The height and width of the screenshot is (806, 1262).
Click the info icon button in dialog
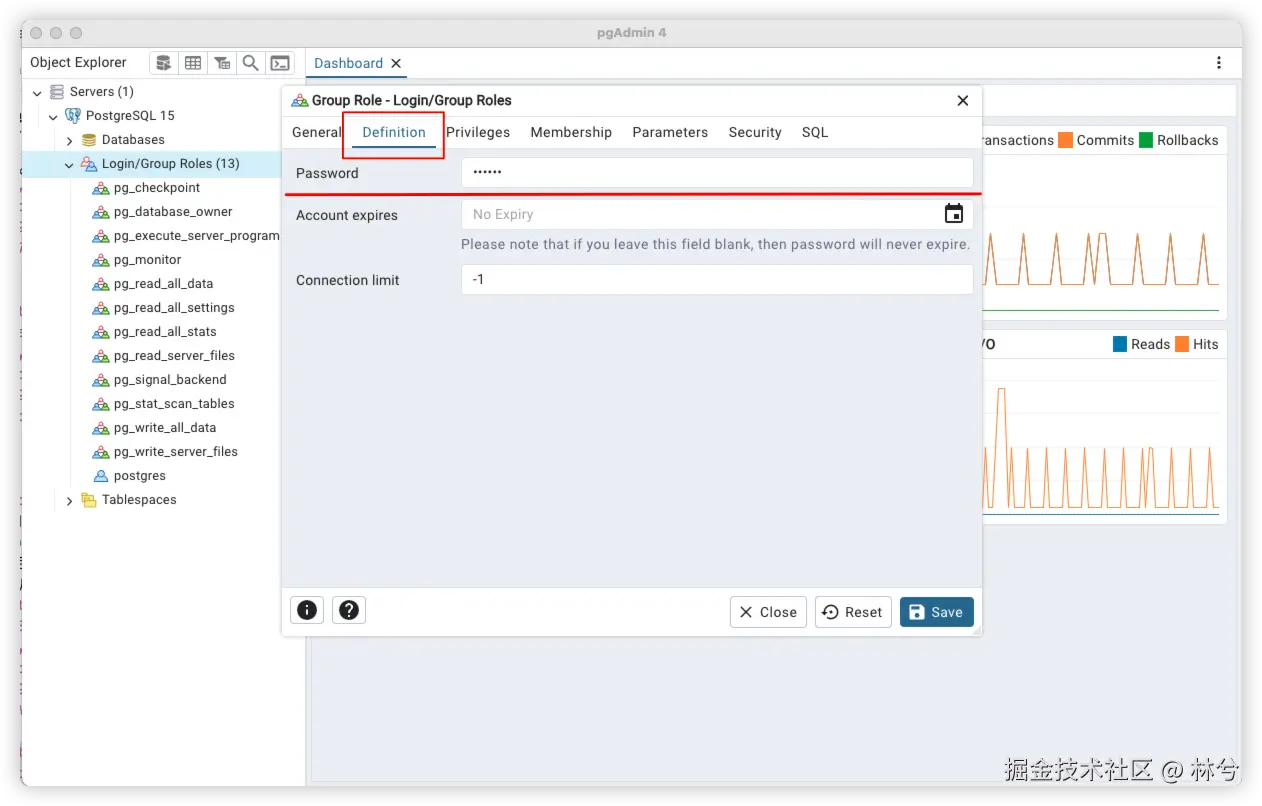tap(307, 609)
